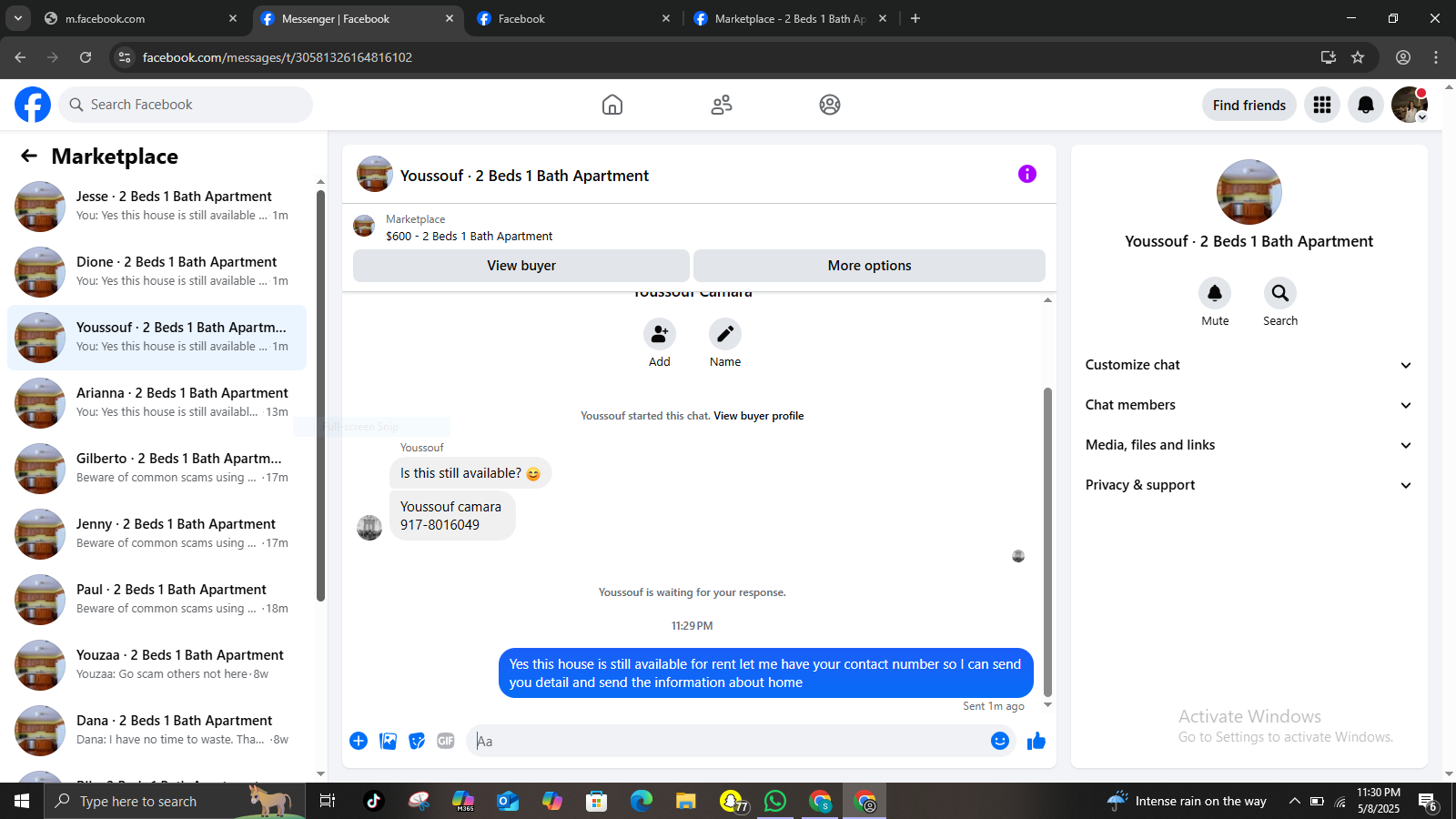Open Jenny's 2 Beds 1 Bath conversation

pyautogui.click(x=157, y=534)
